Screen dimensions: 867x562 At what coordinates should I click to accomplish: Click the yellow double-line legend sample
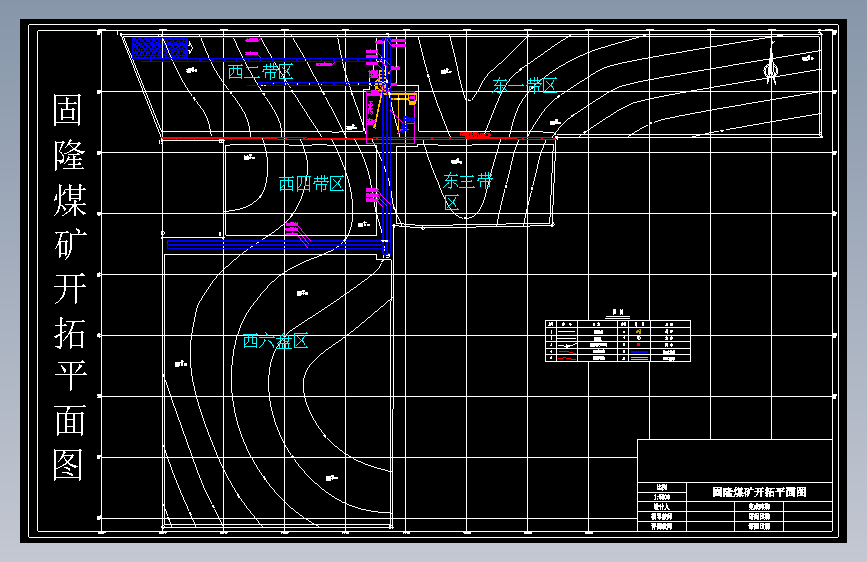click(x=639, y=358)
